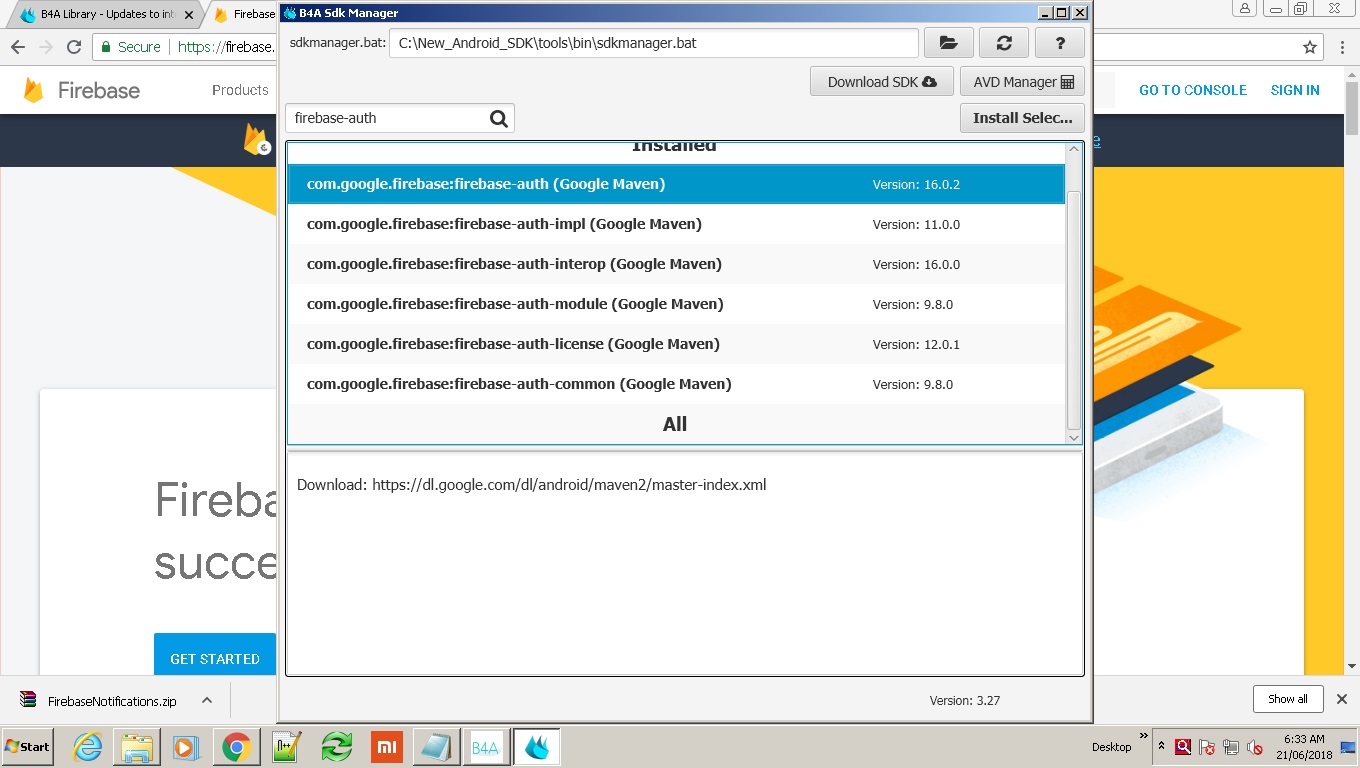Select the firebase-auth-interop package row
The width and height of the screenshot is (1360, 768).
(x=676, y=264)
